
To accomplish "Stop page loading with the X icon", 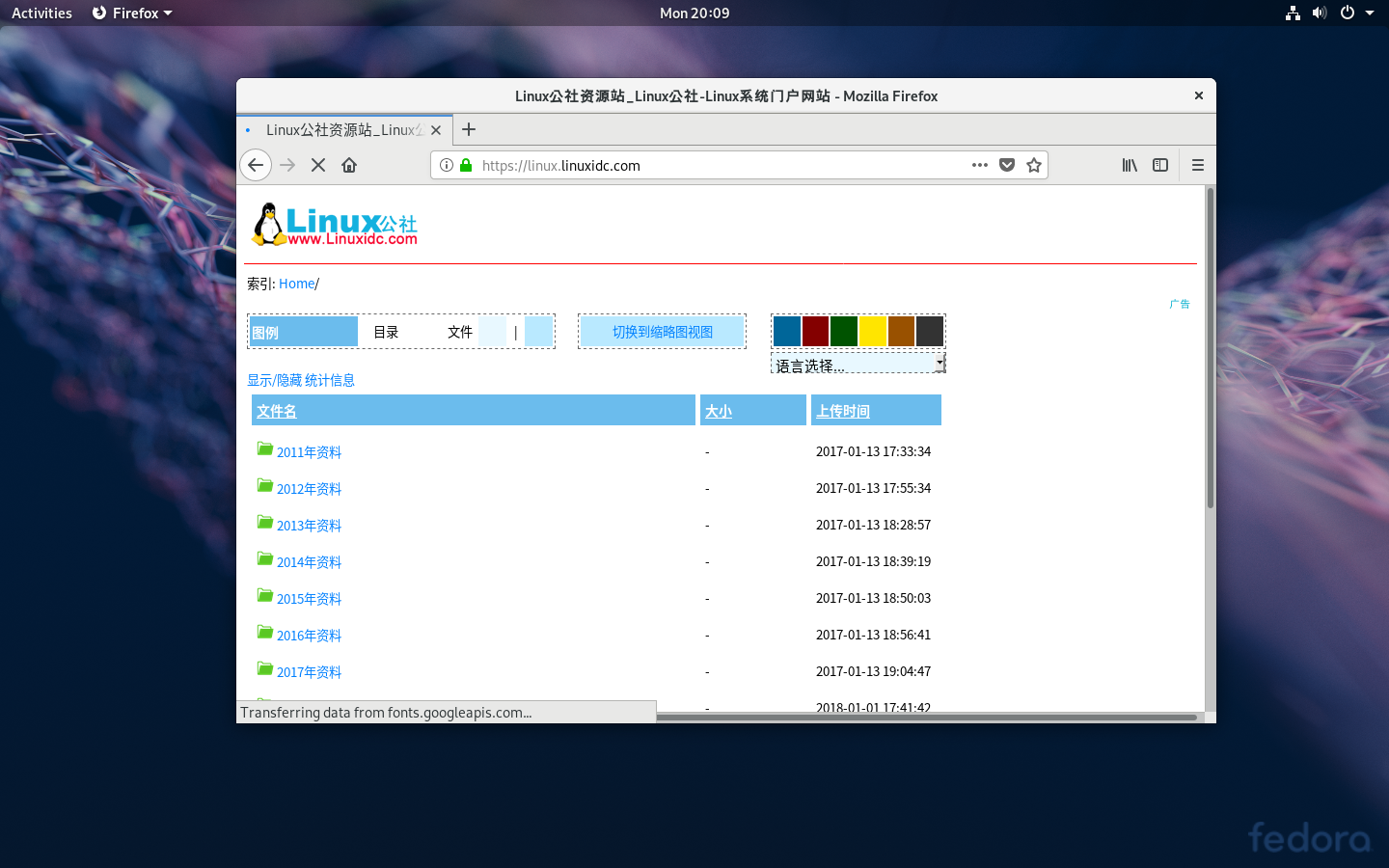I will 318,165.
